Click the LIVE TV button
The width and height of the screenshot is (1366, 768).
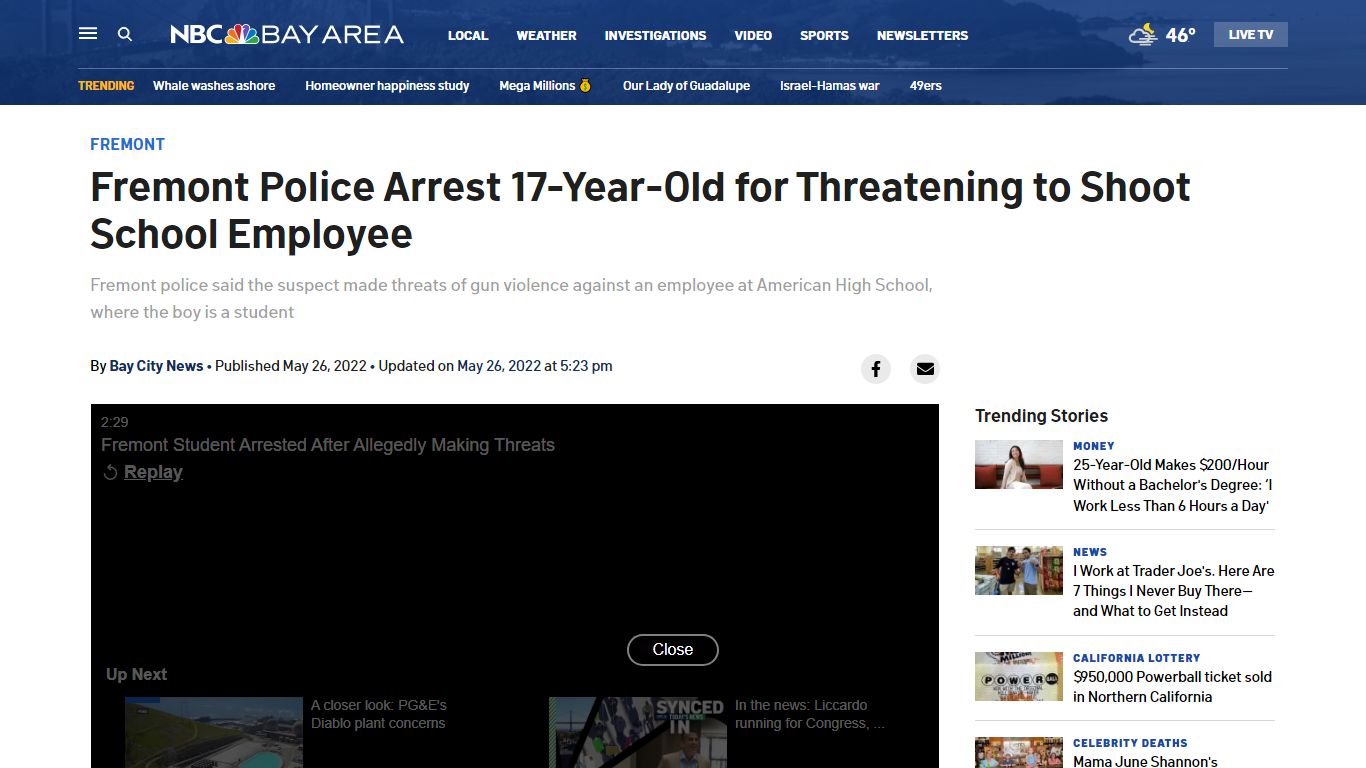1251,34
